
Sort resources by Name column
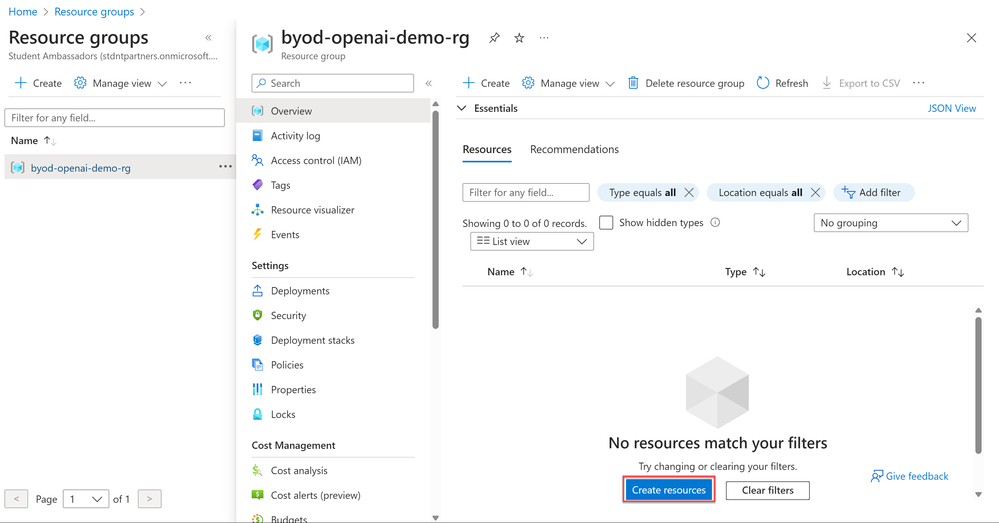(509, 272)
